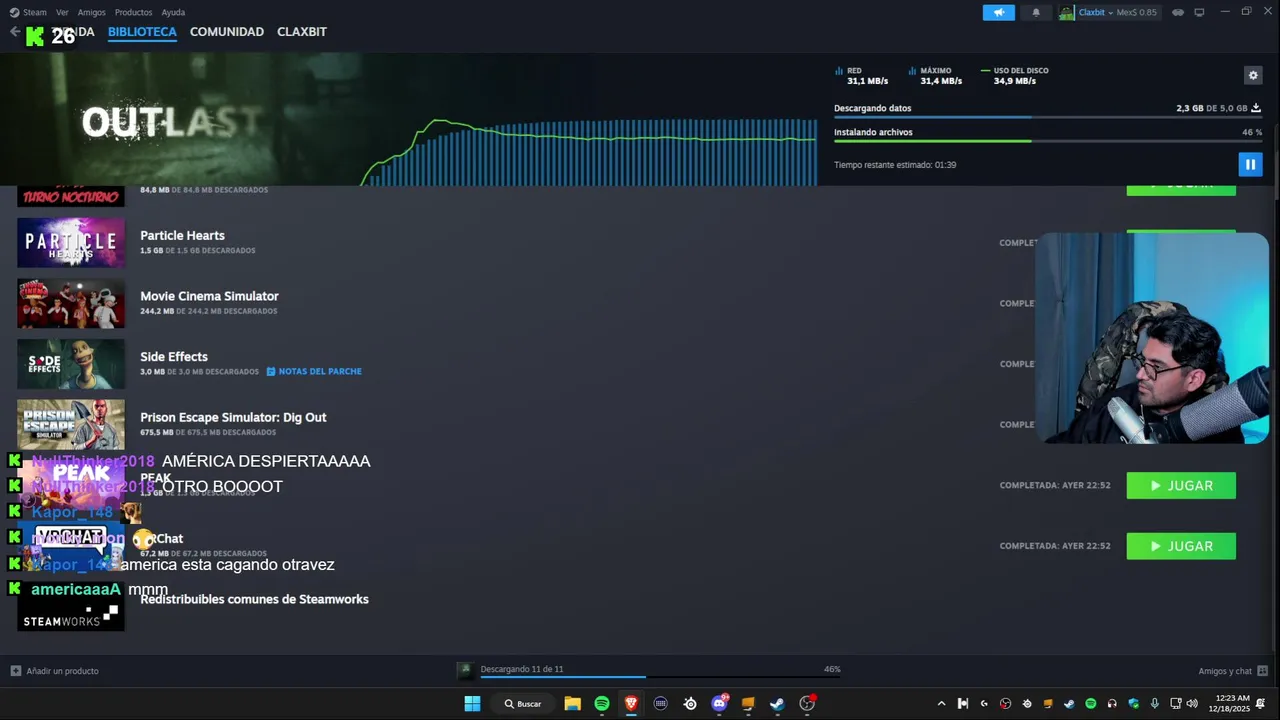Open the Ayuda menu

[173, 12]
